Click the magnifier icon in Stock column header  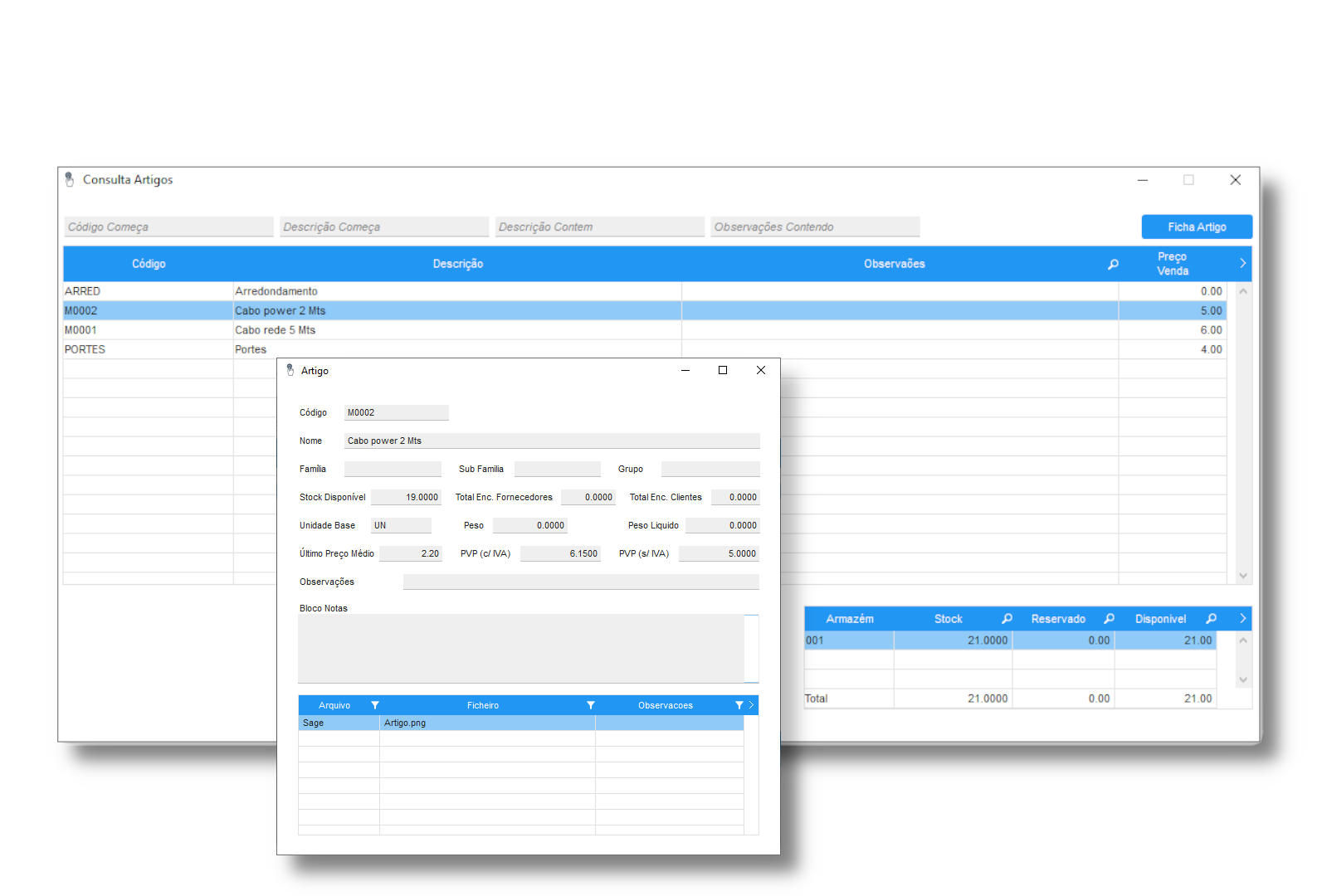[1007, 619]
